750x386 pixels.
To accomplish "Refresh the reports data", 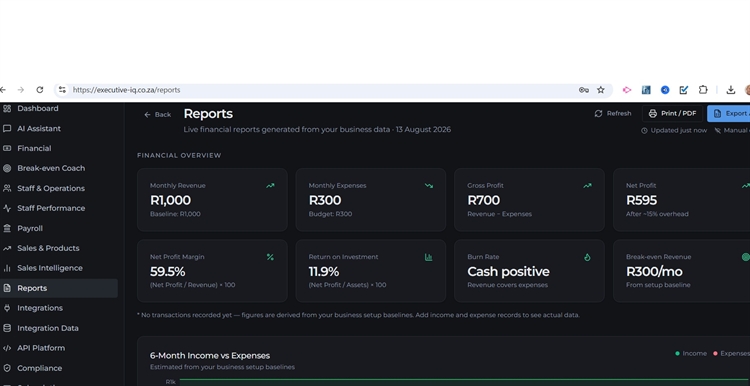I will click(x=613, y=113).
